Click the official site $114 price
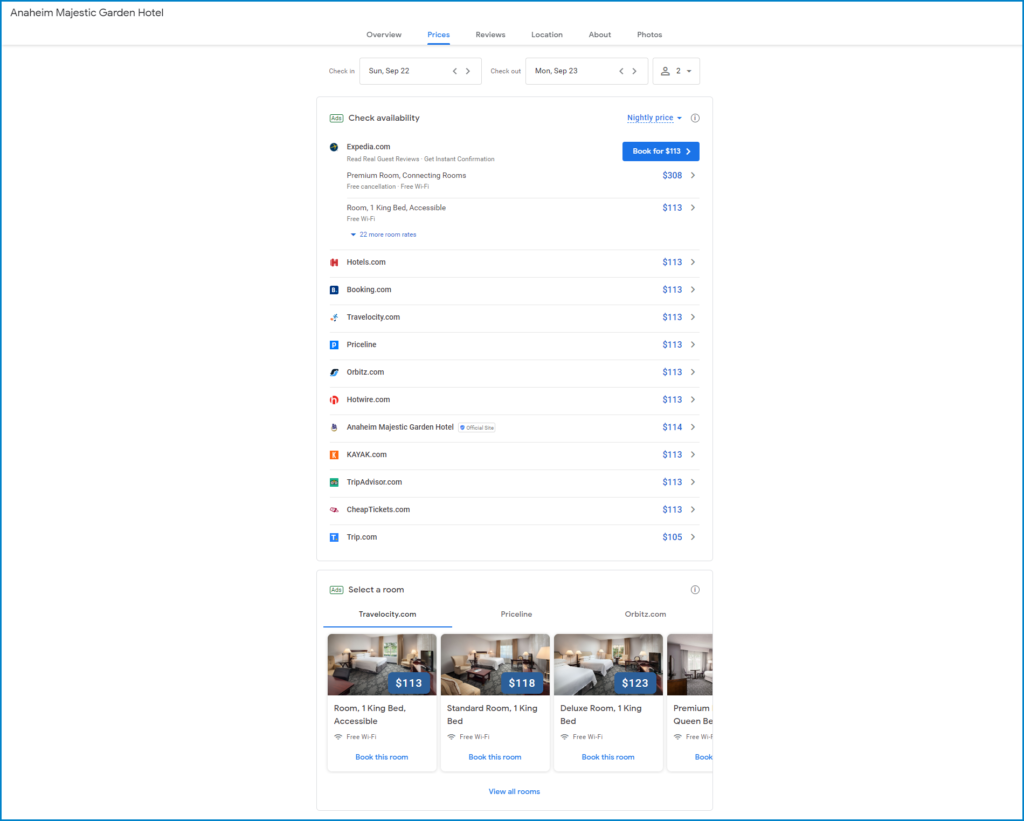The height and width of the screenshot is (821, 1024). pyautogui.click(x=672, y=427)
